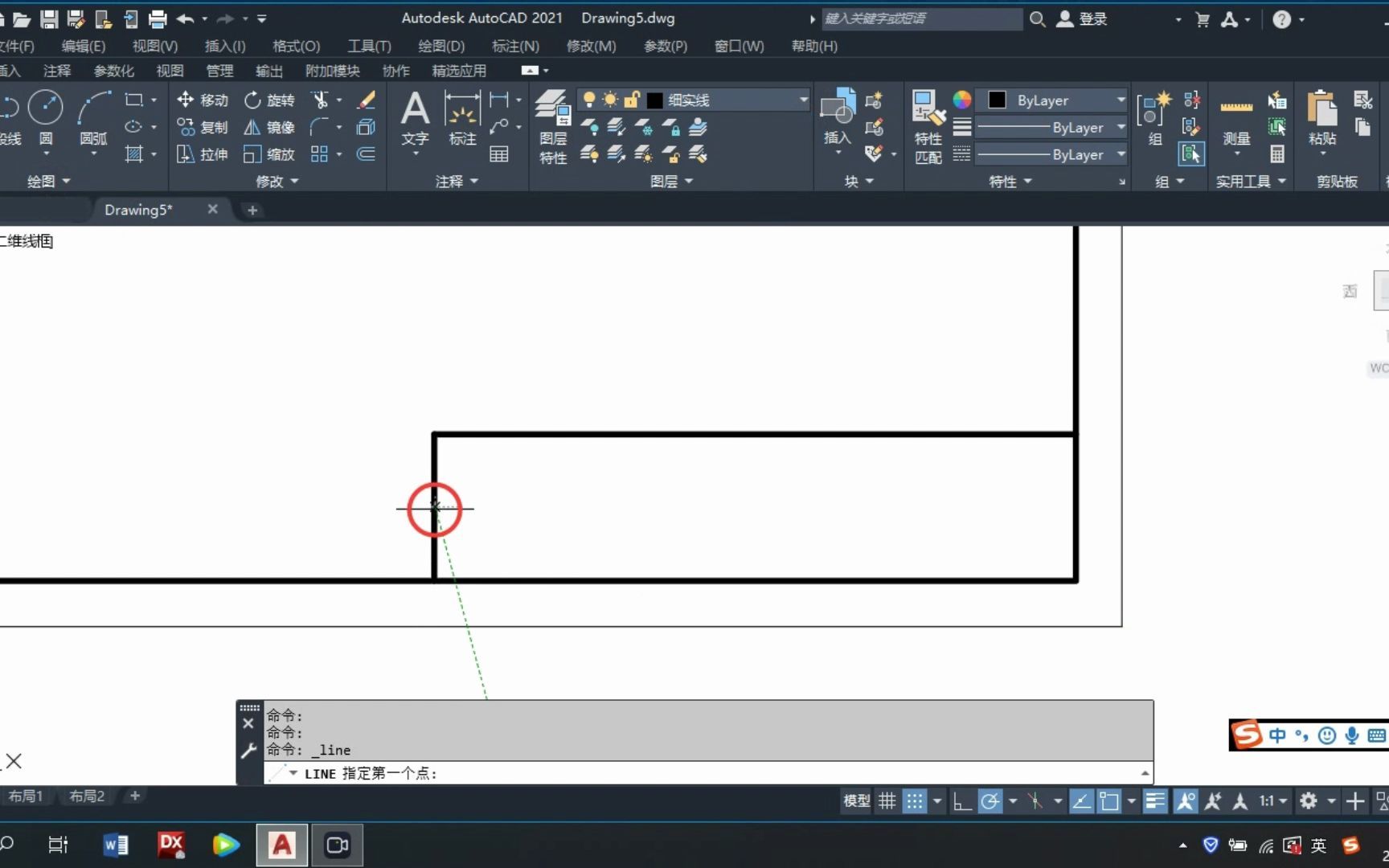Click the Move (移动) tool
1389x868 pixels.
tap(203, 100)
